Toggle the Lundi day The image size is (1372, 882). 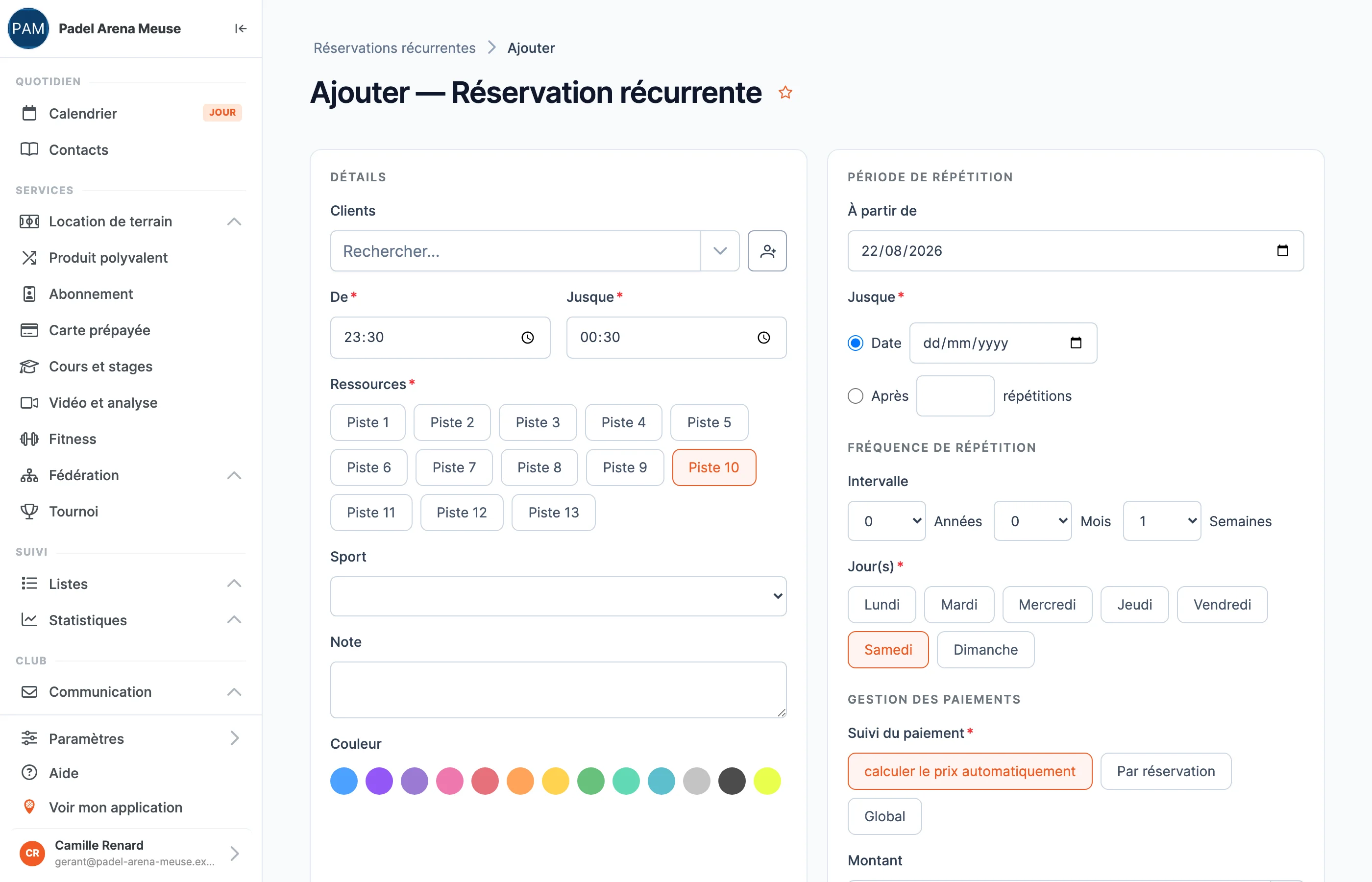click(x=881, y=604)
